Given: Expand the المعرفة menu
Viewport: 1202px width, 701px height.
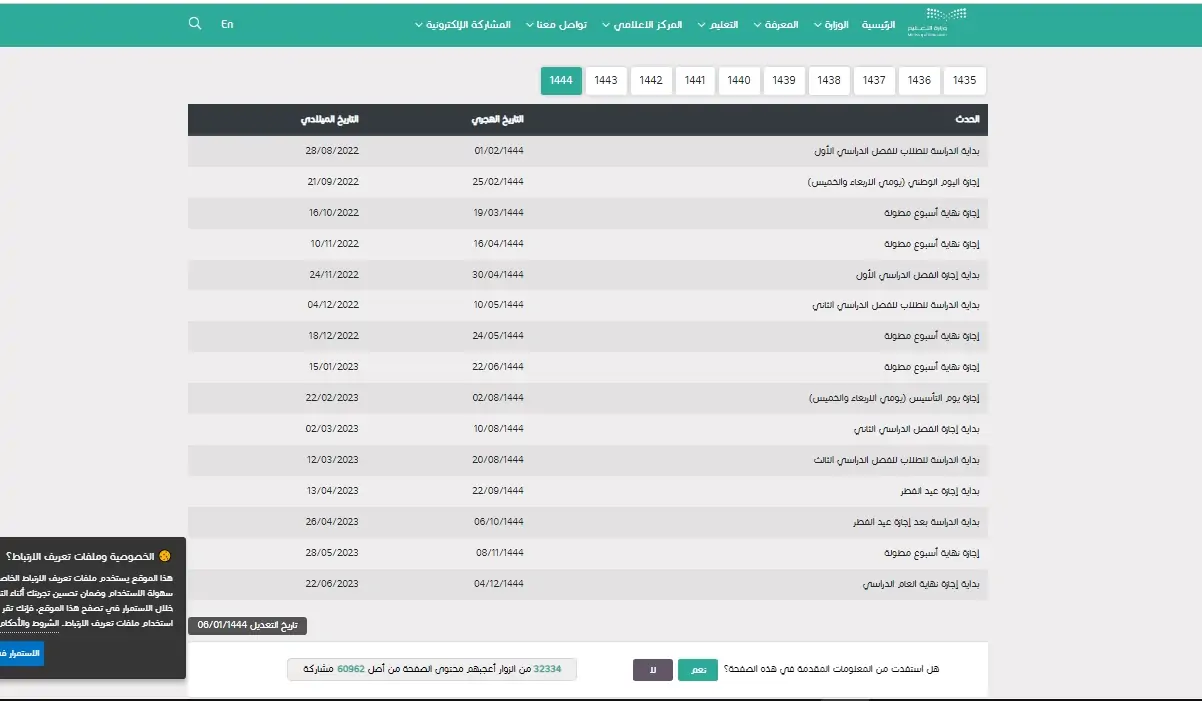Looking at the screenshot, I should click(776, 24).
